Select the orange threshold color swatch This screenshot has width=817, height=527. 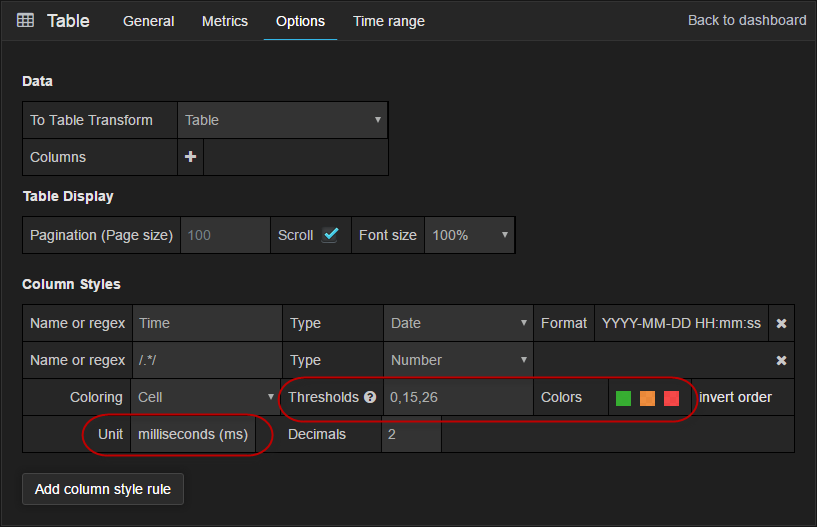[x=647, y=398]
